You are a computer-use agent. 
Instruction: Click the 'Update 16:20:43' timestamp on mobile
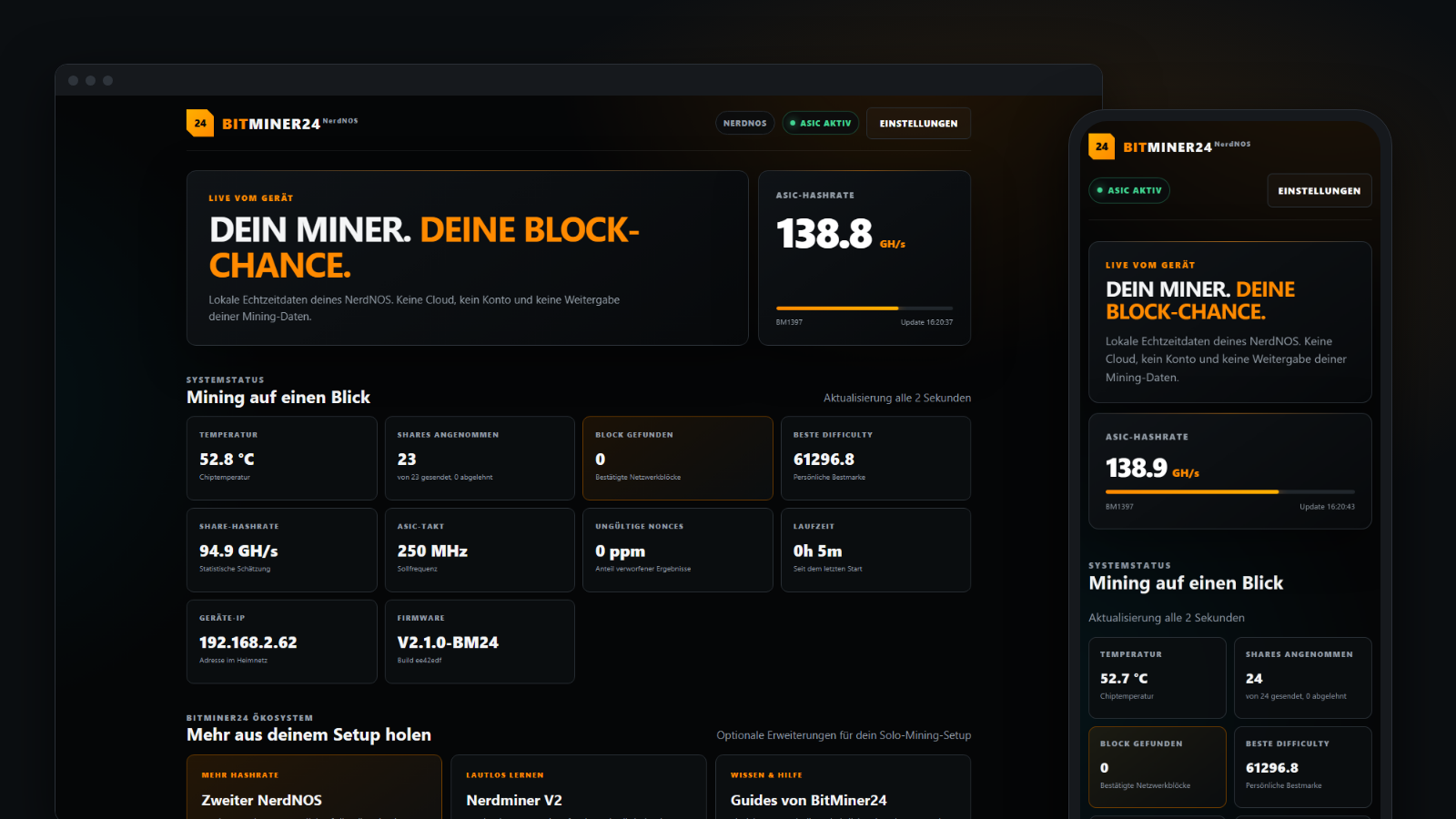point(1327,507)
